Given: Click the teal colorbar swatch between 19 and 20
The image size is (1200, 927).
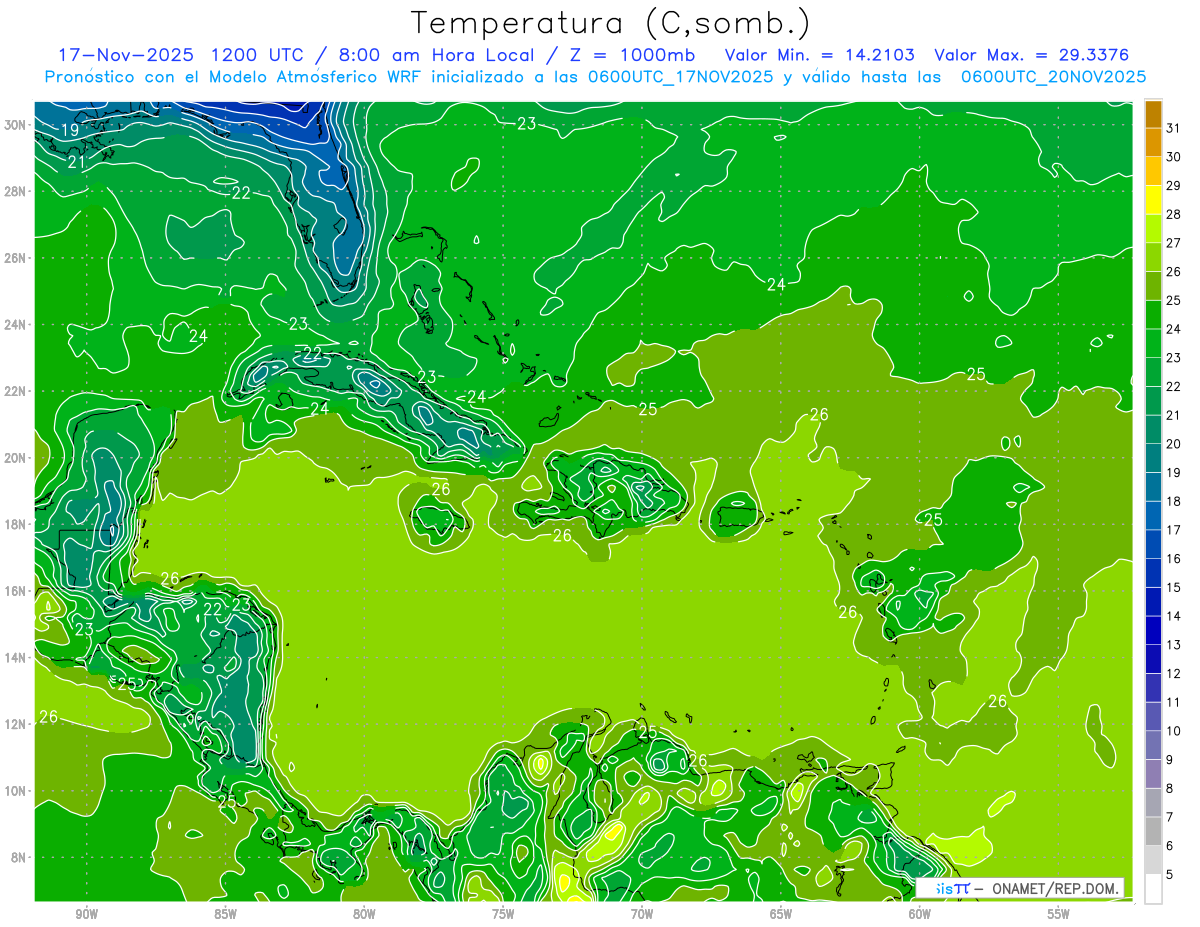Looking at the screenshot, I should 1153,459.
